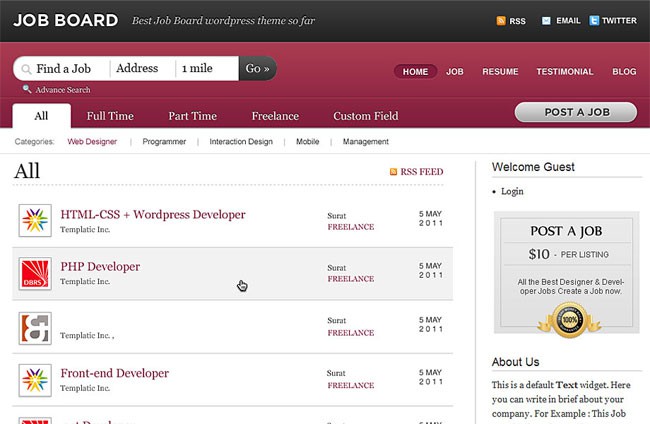Viewport: 650px width, 424px height.
Task: Switch to the Freelance tab
Action: click(275, 116)
